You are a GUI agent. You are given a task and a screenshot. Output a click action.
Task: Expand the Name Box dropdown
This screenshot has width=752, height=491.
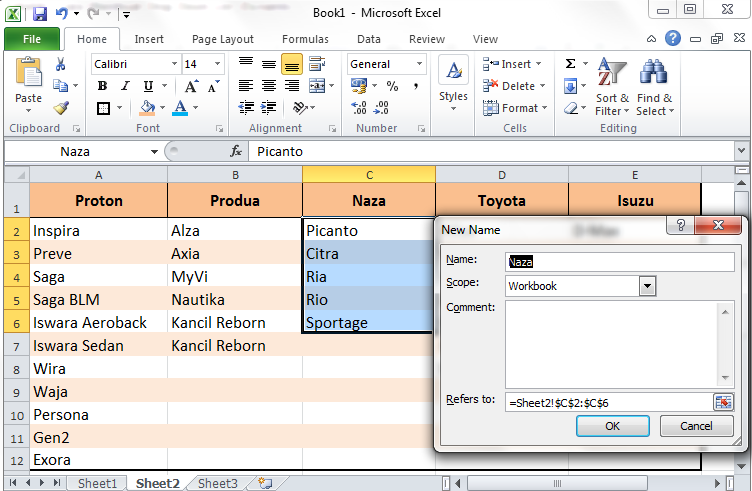pyautogui.click(x=154, y=152)
